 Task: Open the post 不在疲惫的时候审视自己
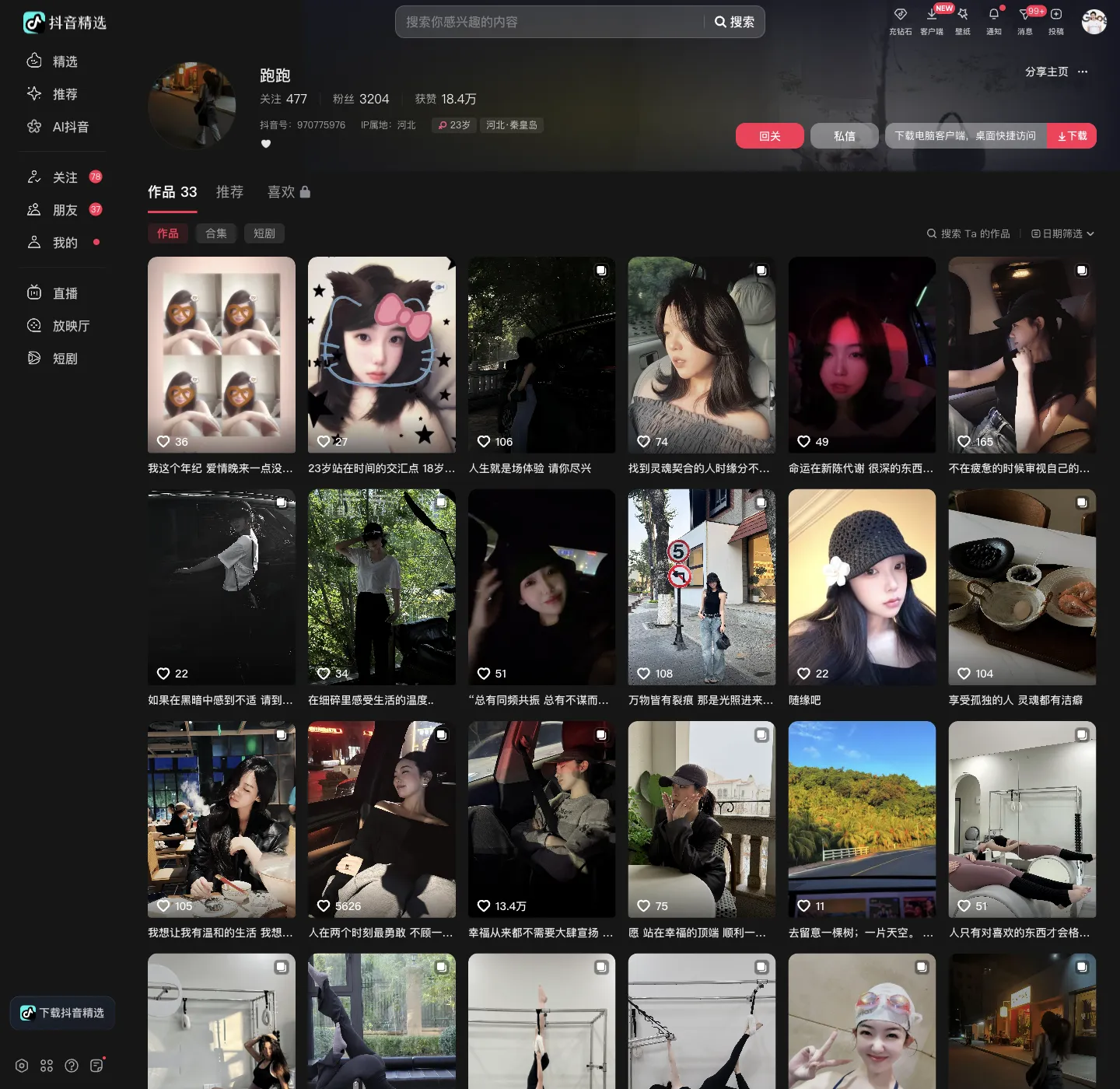(1023, 355)
